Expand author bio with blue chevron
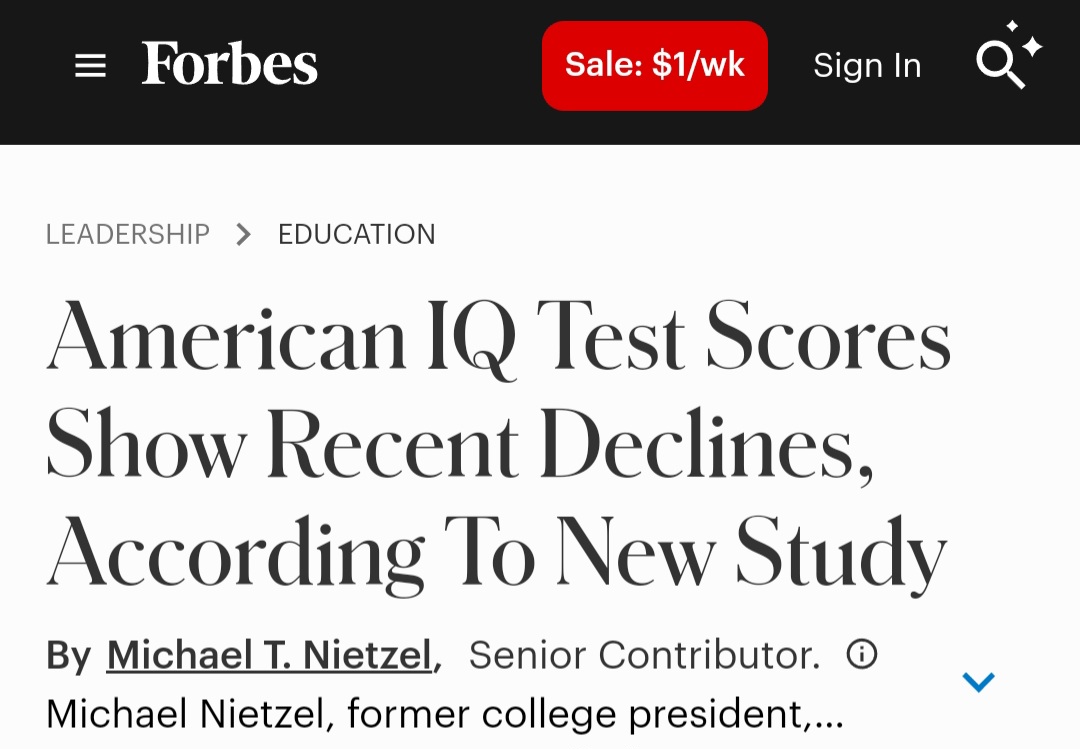This screenshot has height=749, width=1080. coord(978,682)
